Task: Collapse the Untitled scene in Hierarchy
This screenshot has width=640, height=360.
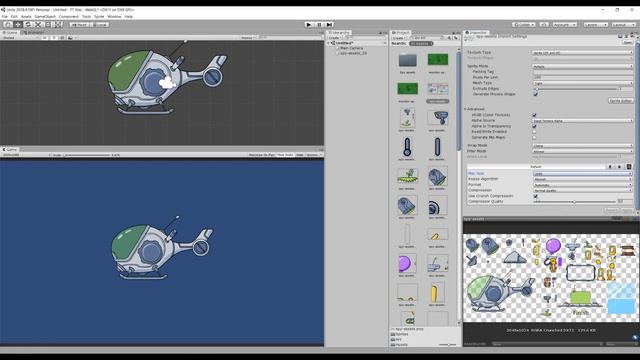Action: coord(329,43)
